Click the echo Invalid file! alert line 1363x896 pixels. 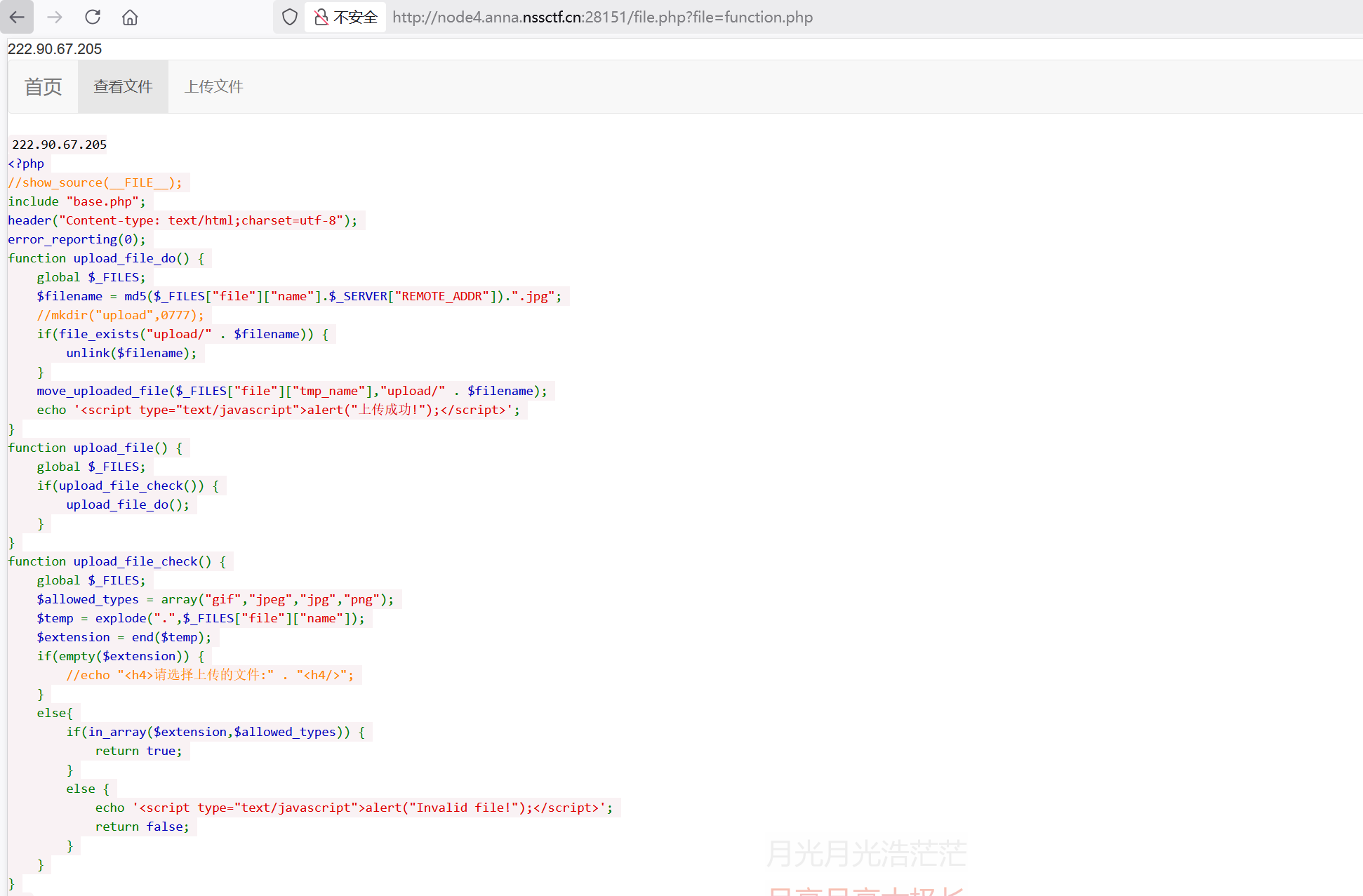click(354, 808)
